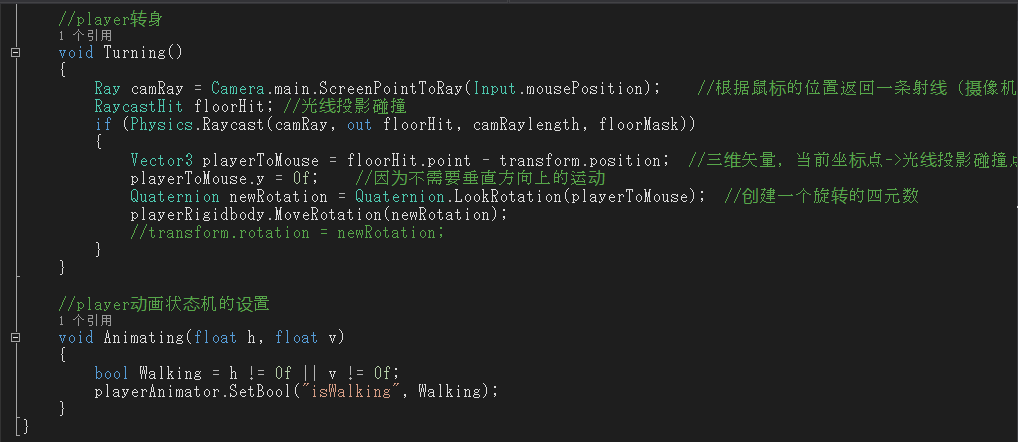1018x442 pixels.
Task: Click the floorMask argument
Action: pos(638,124)
